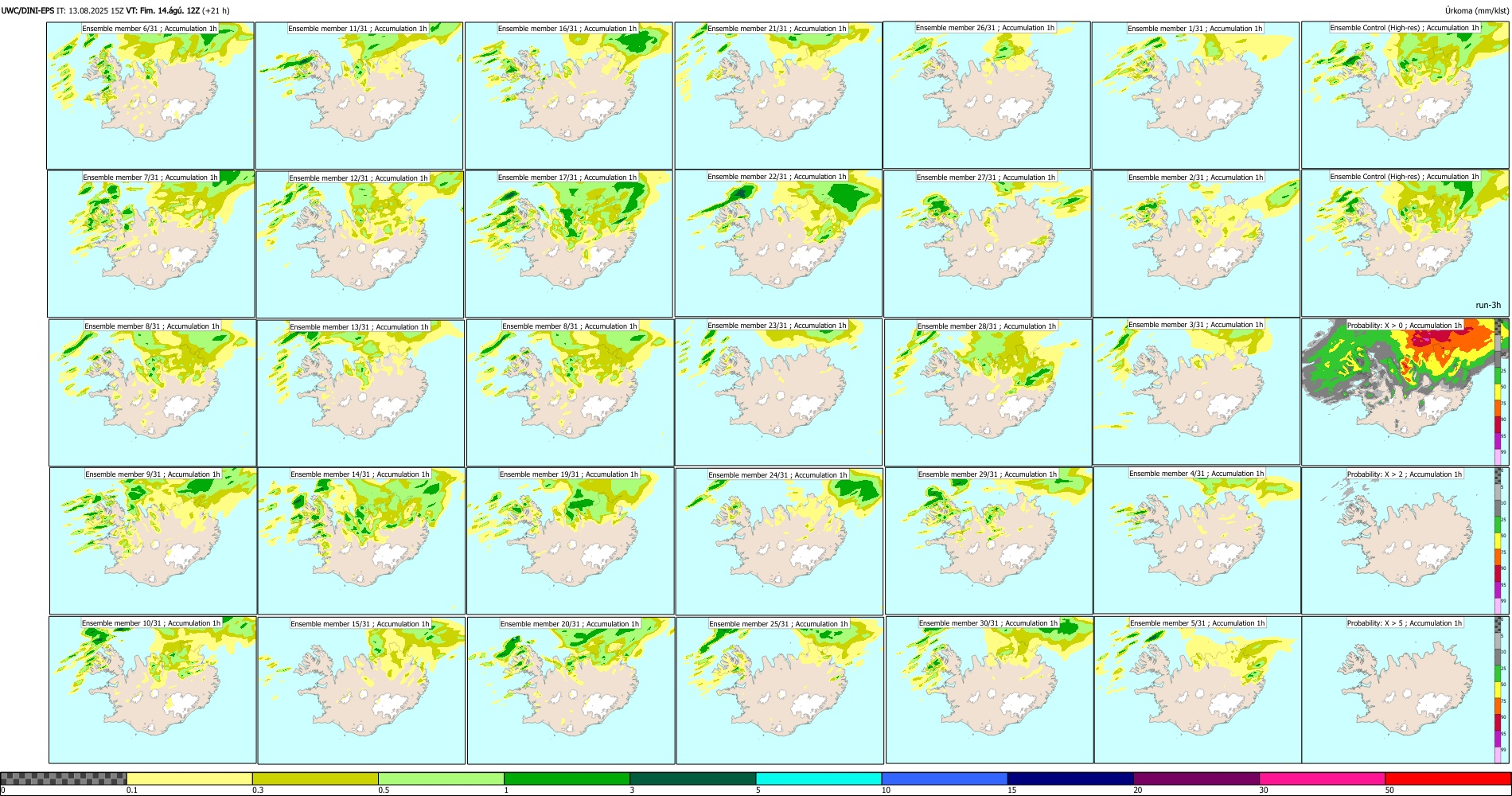Click the 'run-3h' text
Viewport: 1512px width, 796px height.
1488,305
